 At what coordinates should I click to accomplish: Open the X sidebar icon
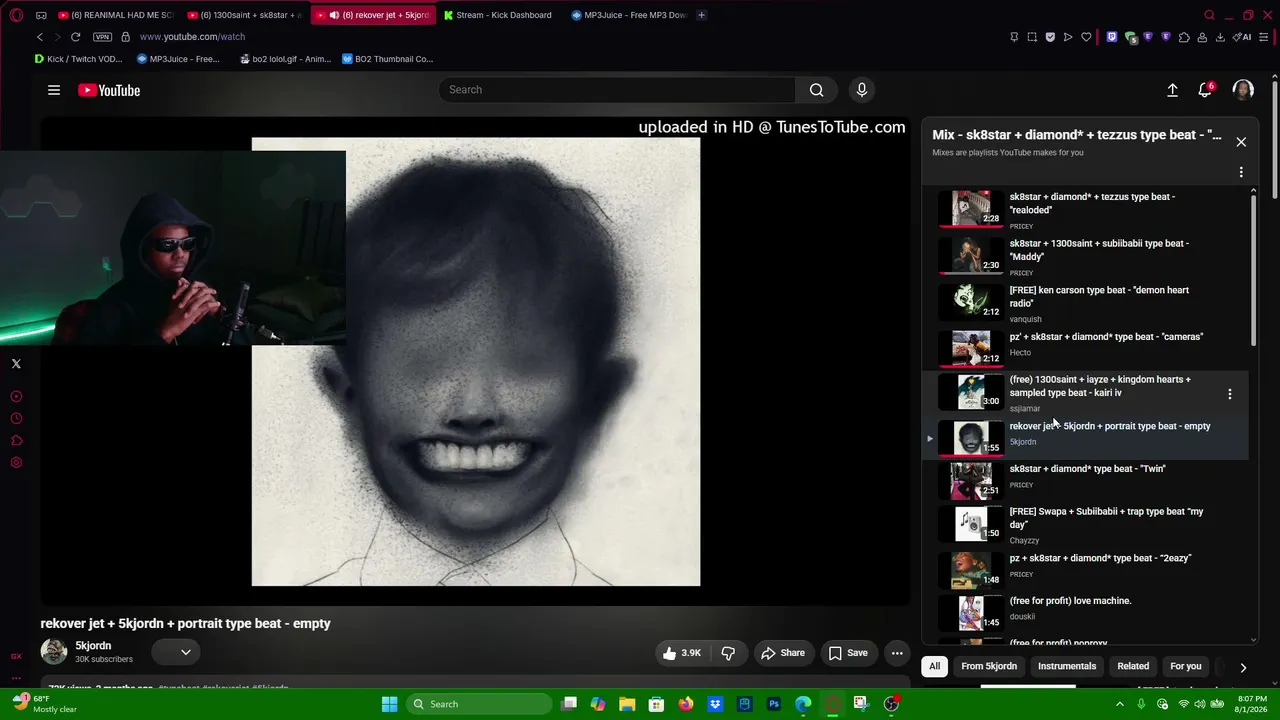point(16,364)
